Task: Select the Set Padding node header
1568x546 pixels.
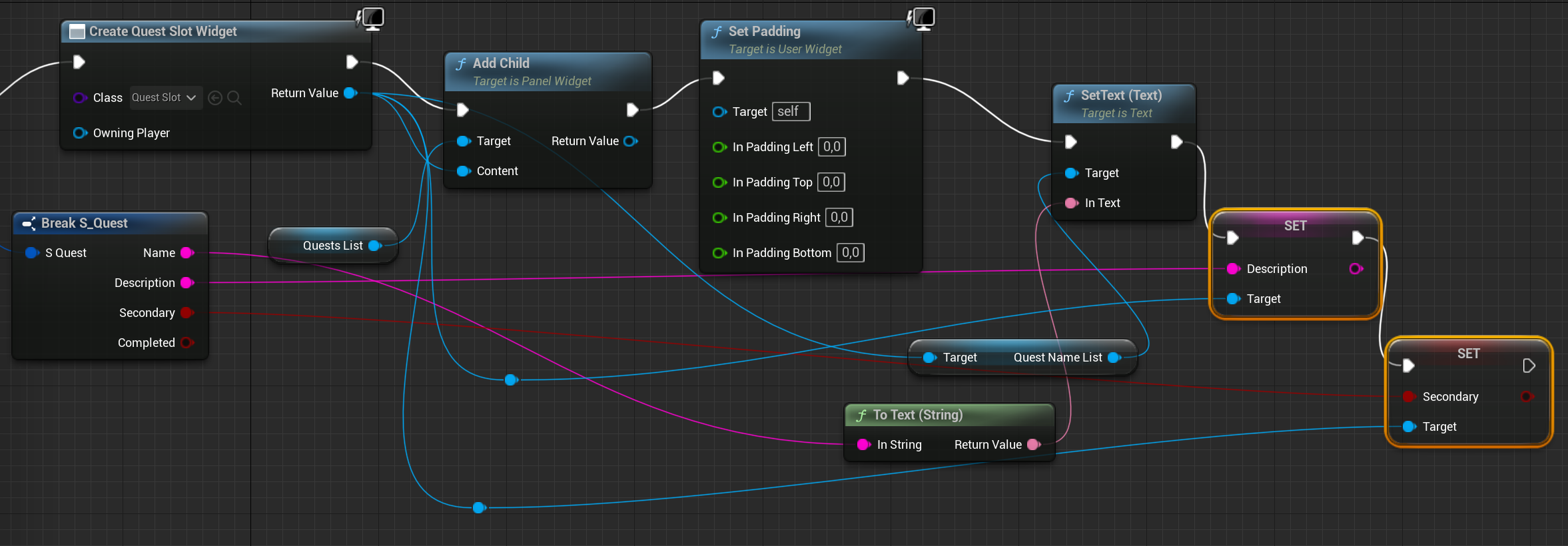Action: point(811,39)
